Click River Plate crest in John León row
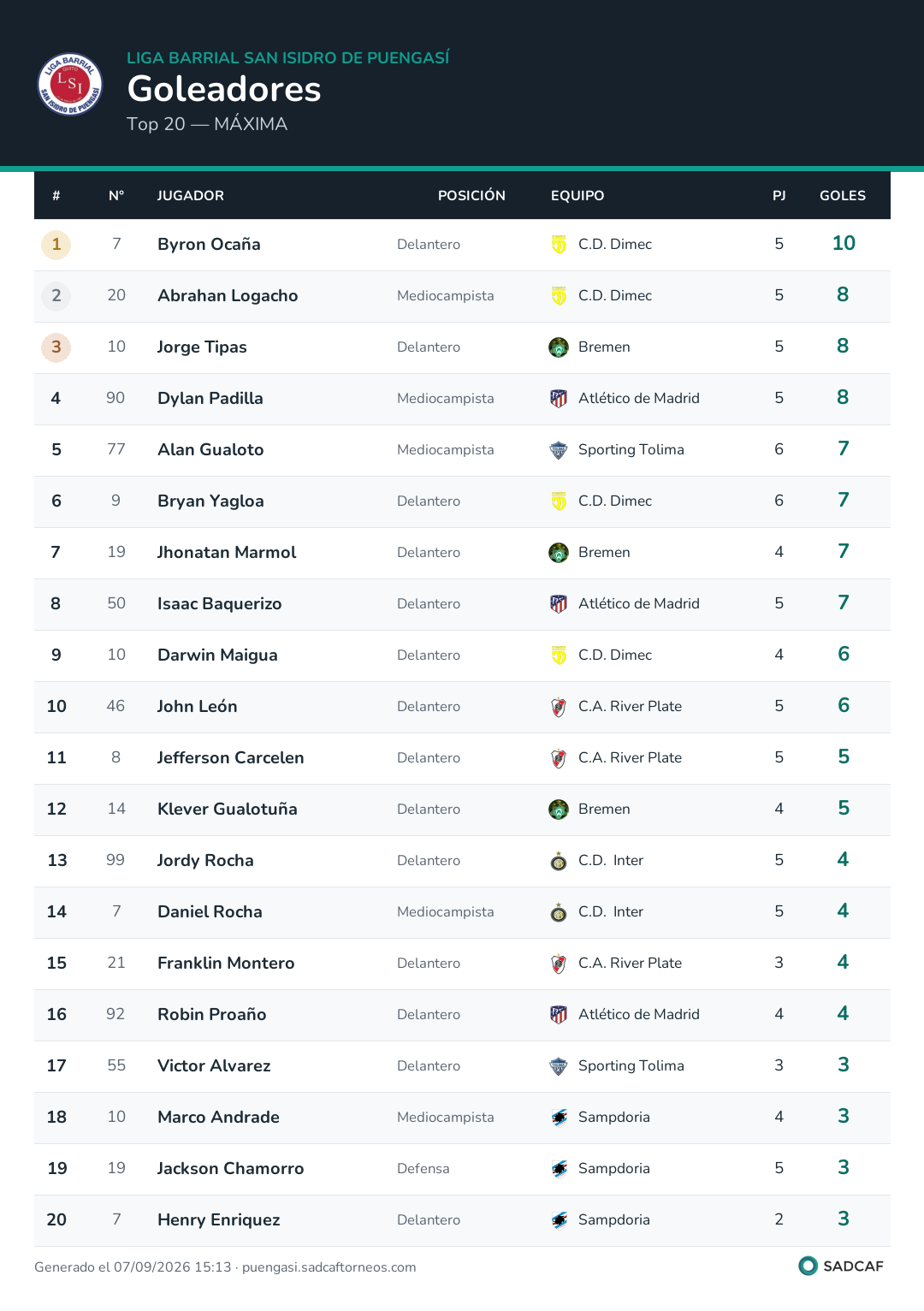Viewport: 924px width, 1311px height. [x=559, y=707]
